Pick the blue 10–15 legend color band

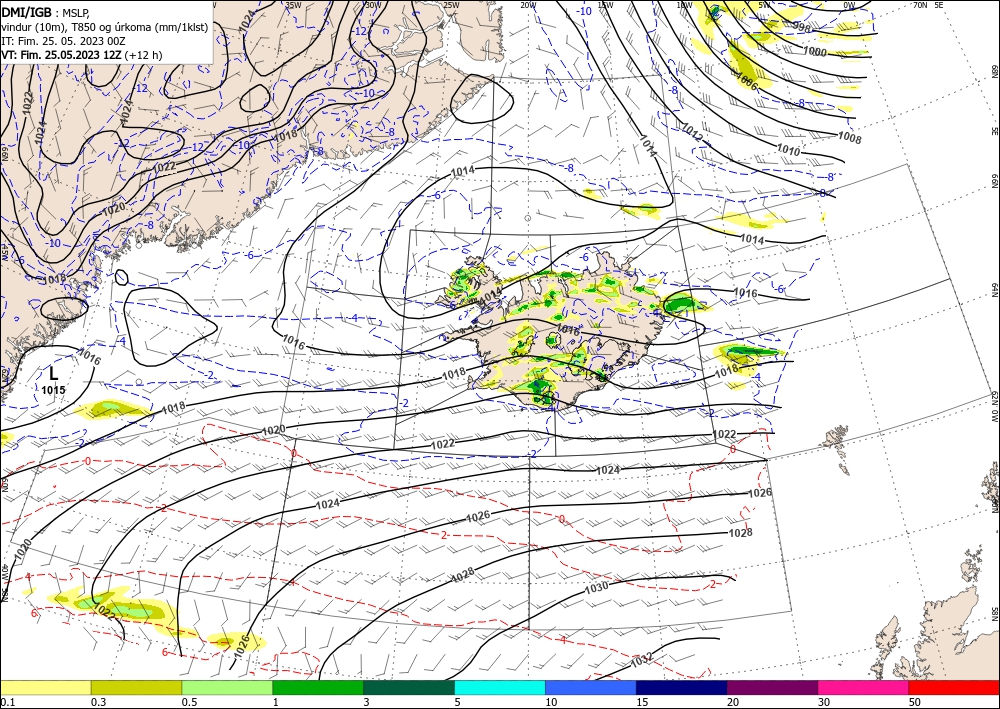[x=591, y=687]
